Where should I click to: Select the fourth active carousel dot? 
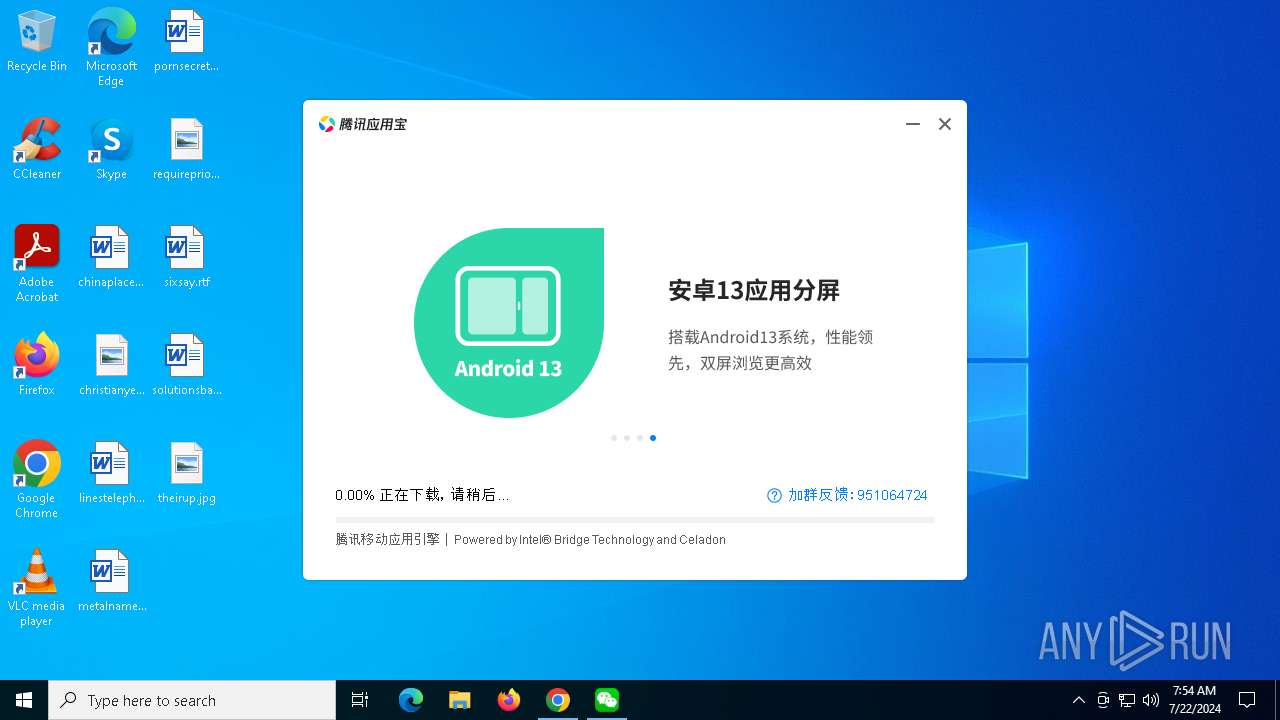[653, 438]
